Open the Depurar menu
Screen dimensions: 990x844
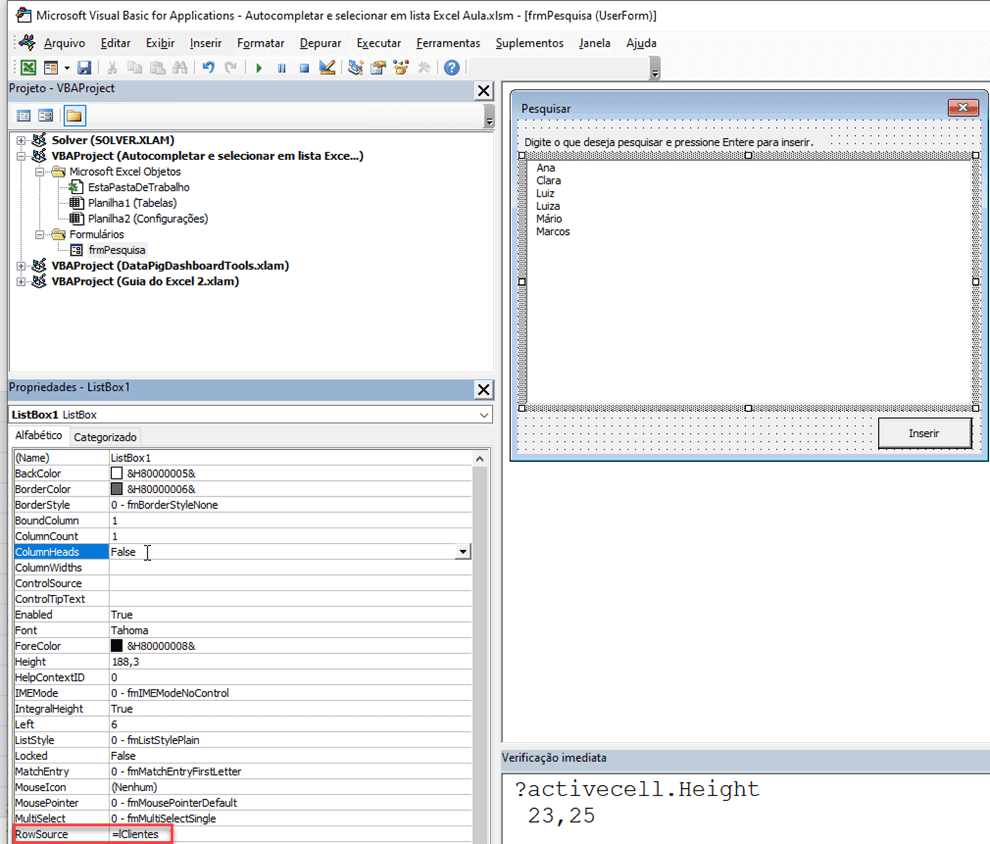[320, 43]
